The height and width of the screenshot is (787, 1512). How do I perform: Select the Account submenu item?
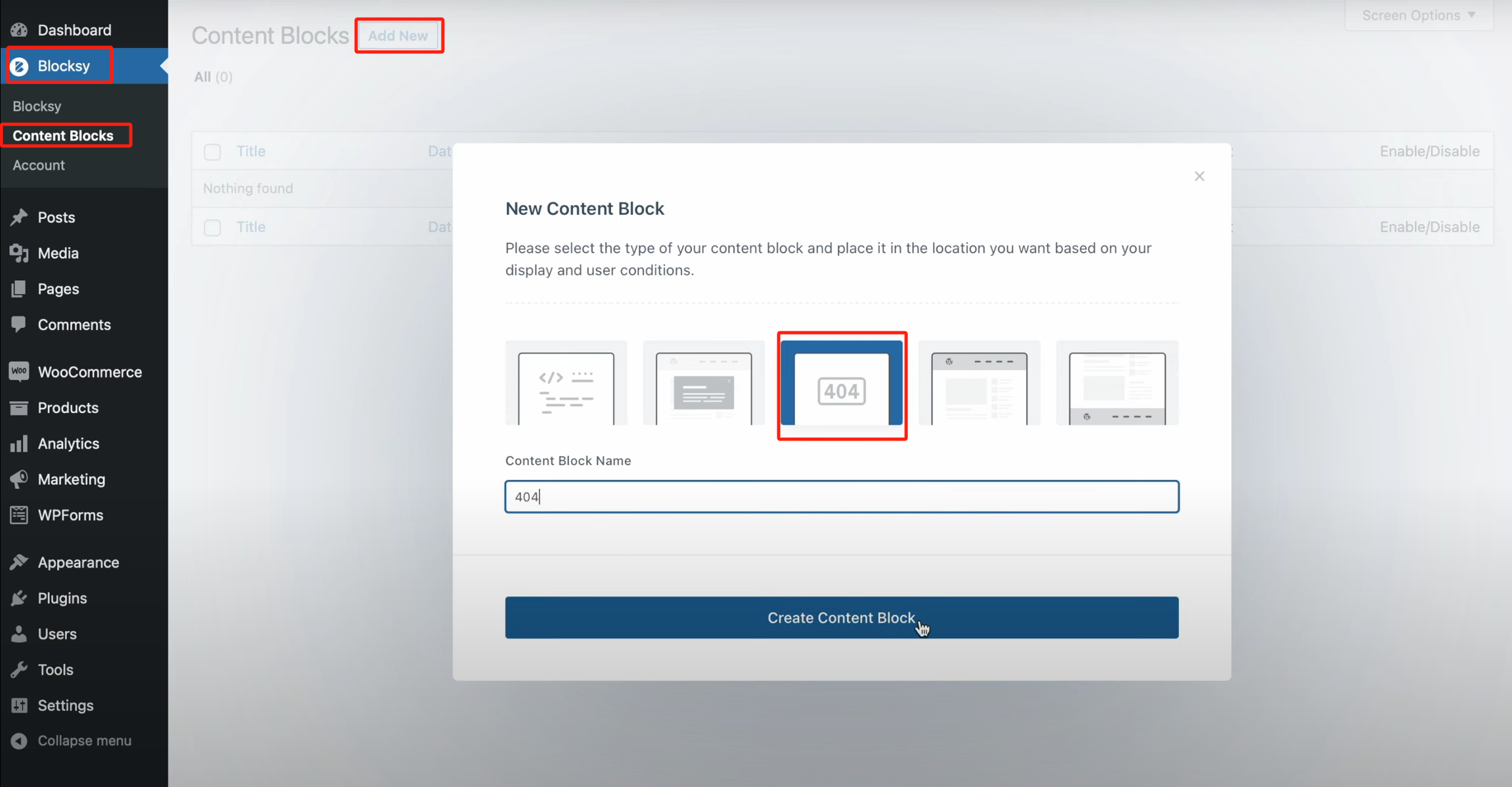[x=39, y=165]
